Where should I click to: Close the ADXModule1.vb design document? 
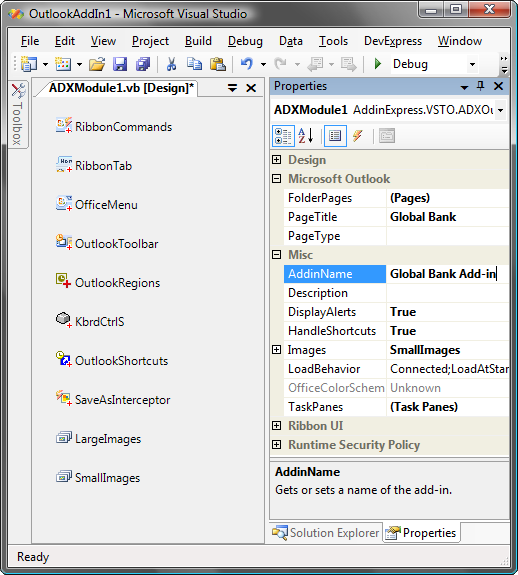[x=251, y=88]
